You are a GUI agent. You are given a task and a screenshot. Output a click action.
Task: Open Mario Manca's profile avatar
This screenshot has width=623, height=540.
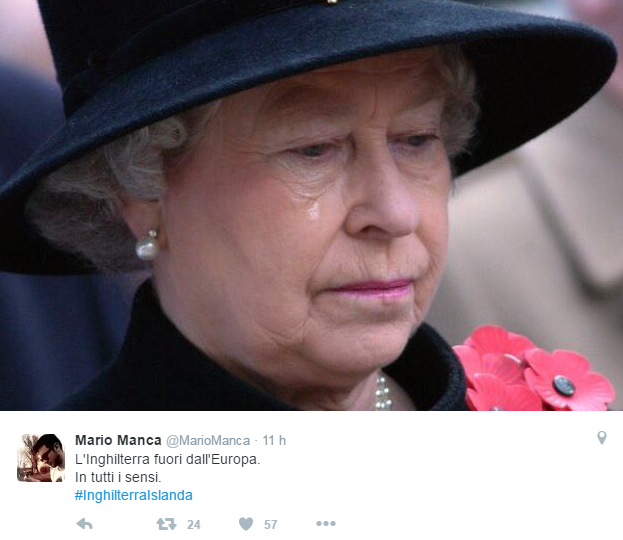(41, 458)
